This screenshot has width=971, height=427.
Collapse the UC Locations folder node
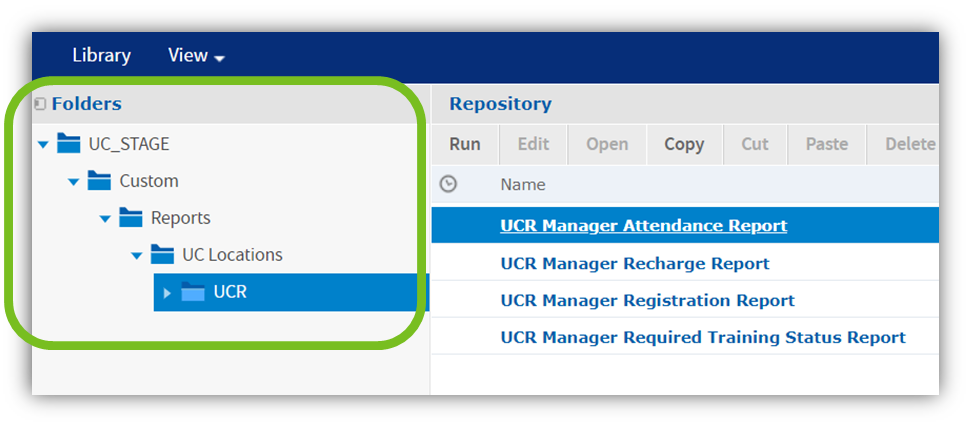pyautogui.click(x=136, y=256)
